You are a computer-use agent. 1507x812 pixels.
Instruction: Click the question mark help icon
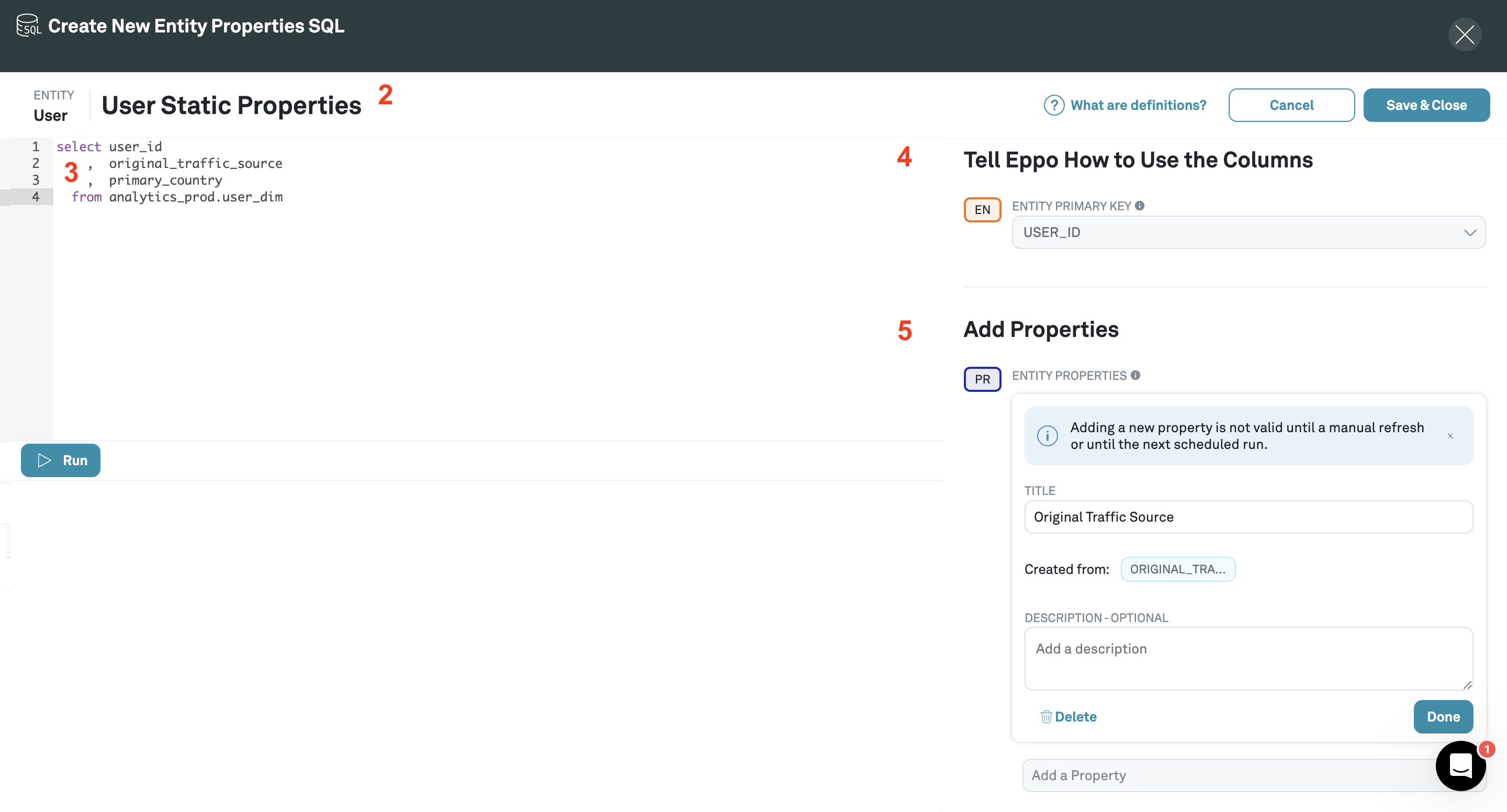[x=1054, y=105]
